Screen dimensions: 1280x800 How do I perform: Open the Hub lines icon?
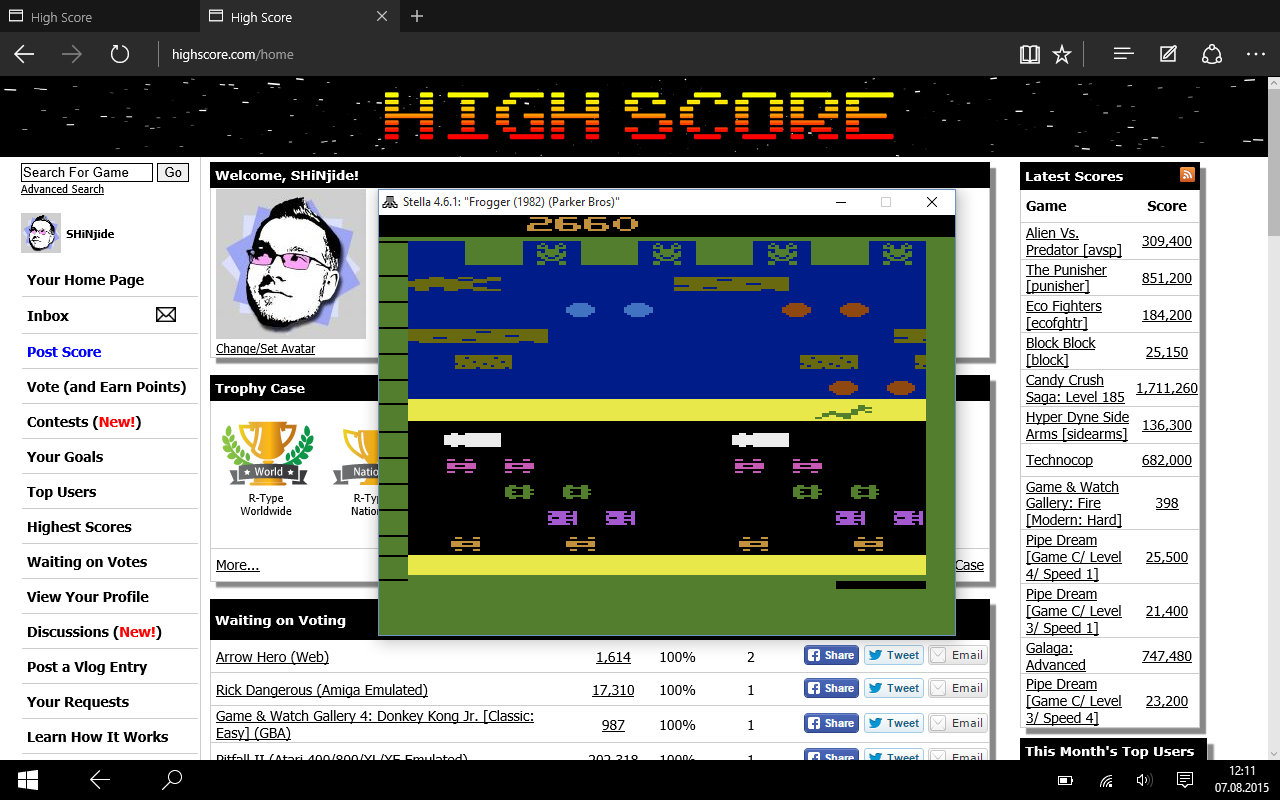[x=1123, y=54]
